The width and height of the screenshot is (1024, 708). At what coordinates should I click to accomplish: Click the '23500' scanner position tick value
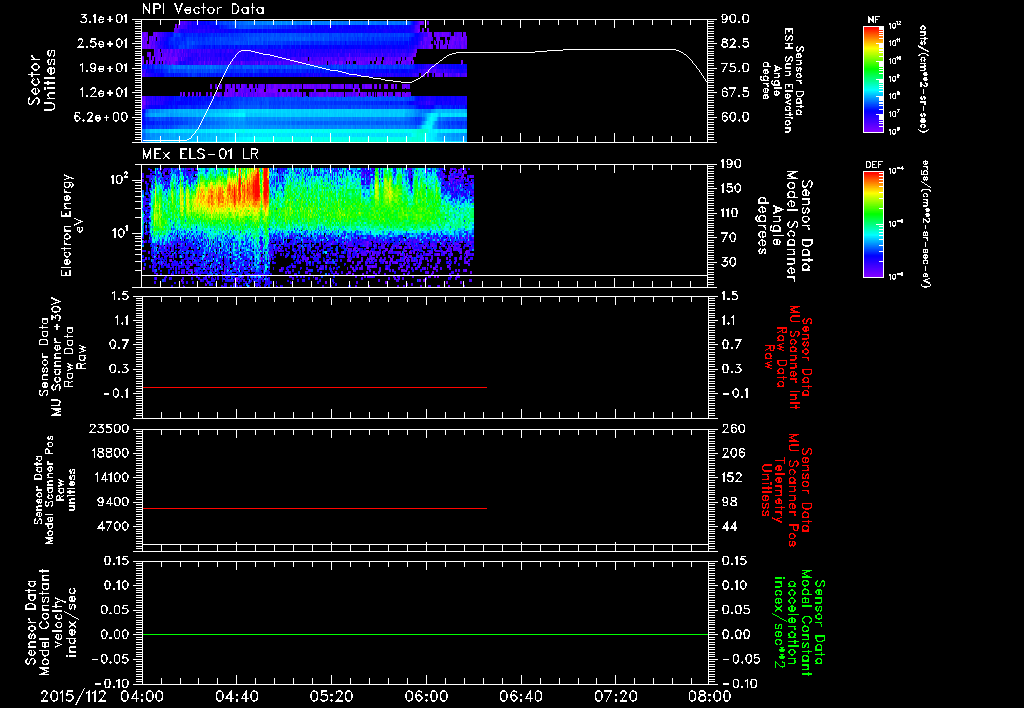pos(108,428)
